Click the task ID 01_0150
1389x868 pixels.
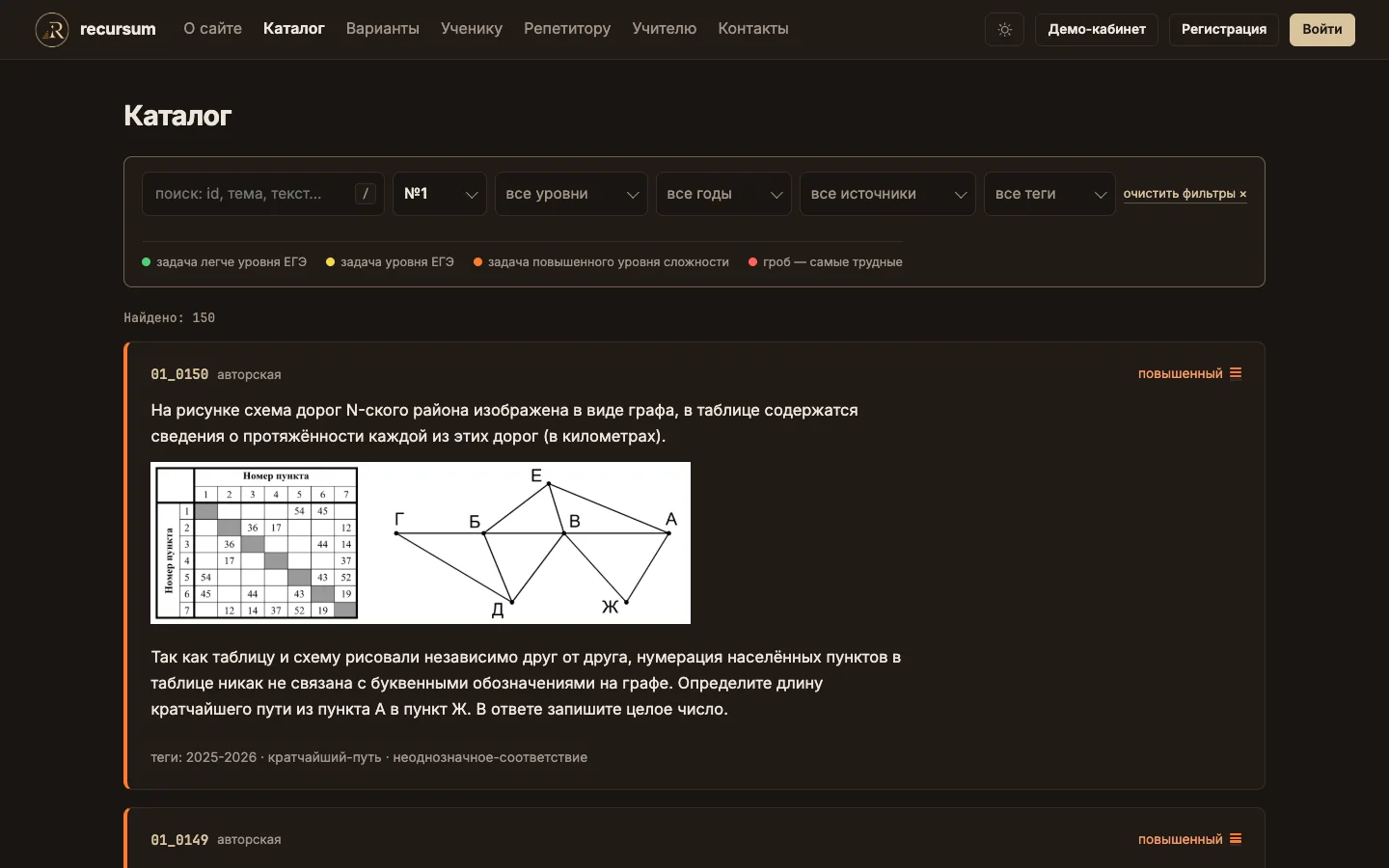coord(179,374)
